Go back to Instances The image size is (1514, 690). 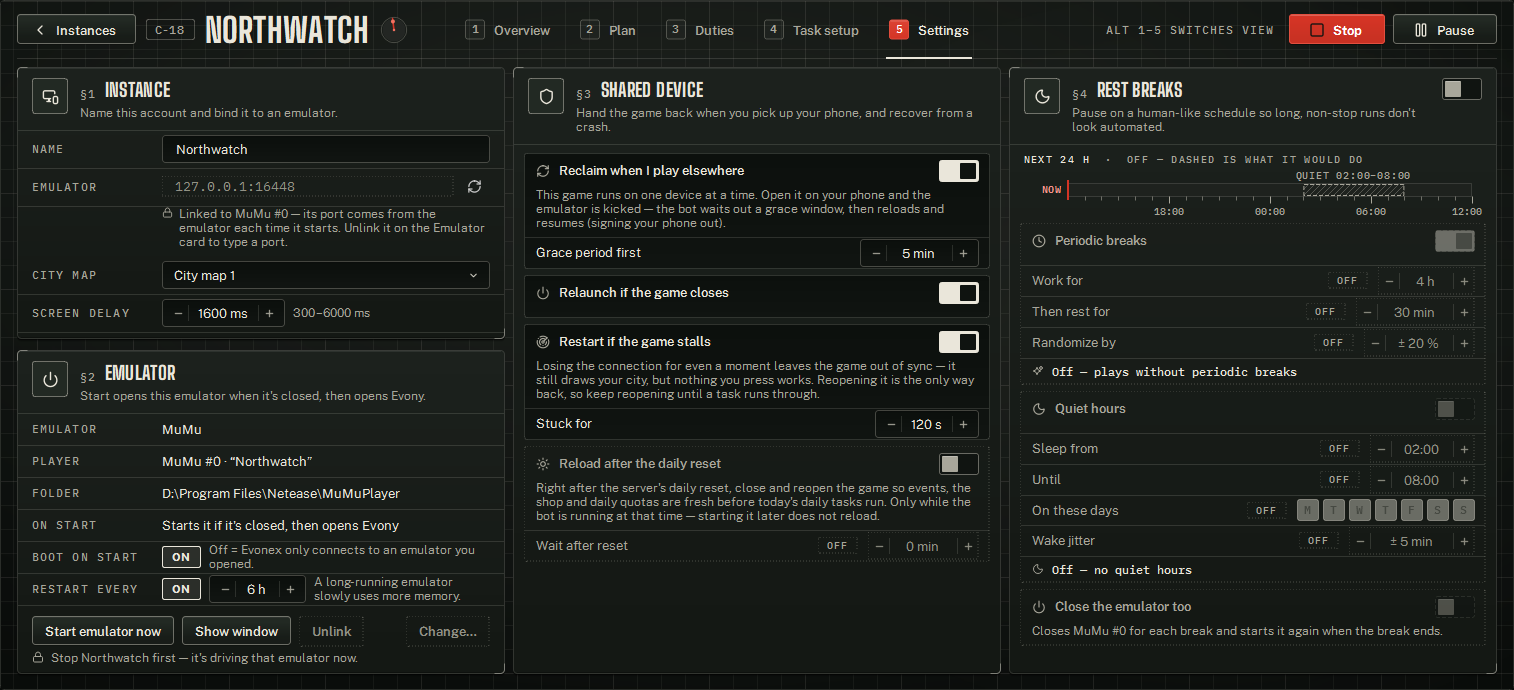(x=76, y=30)
